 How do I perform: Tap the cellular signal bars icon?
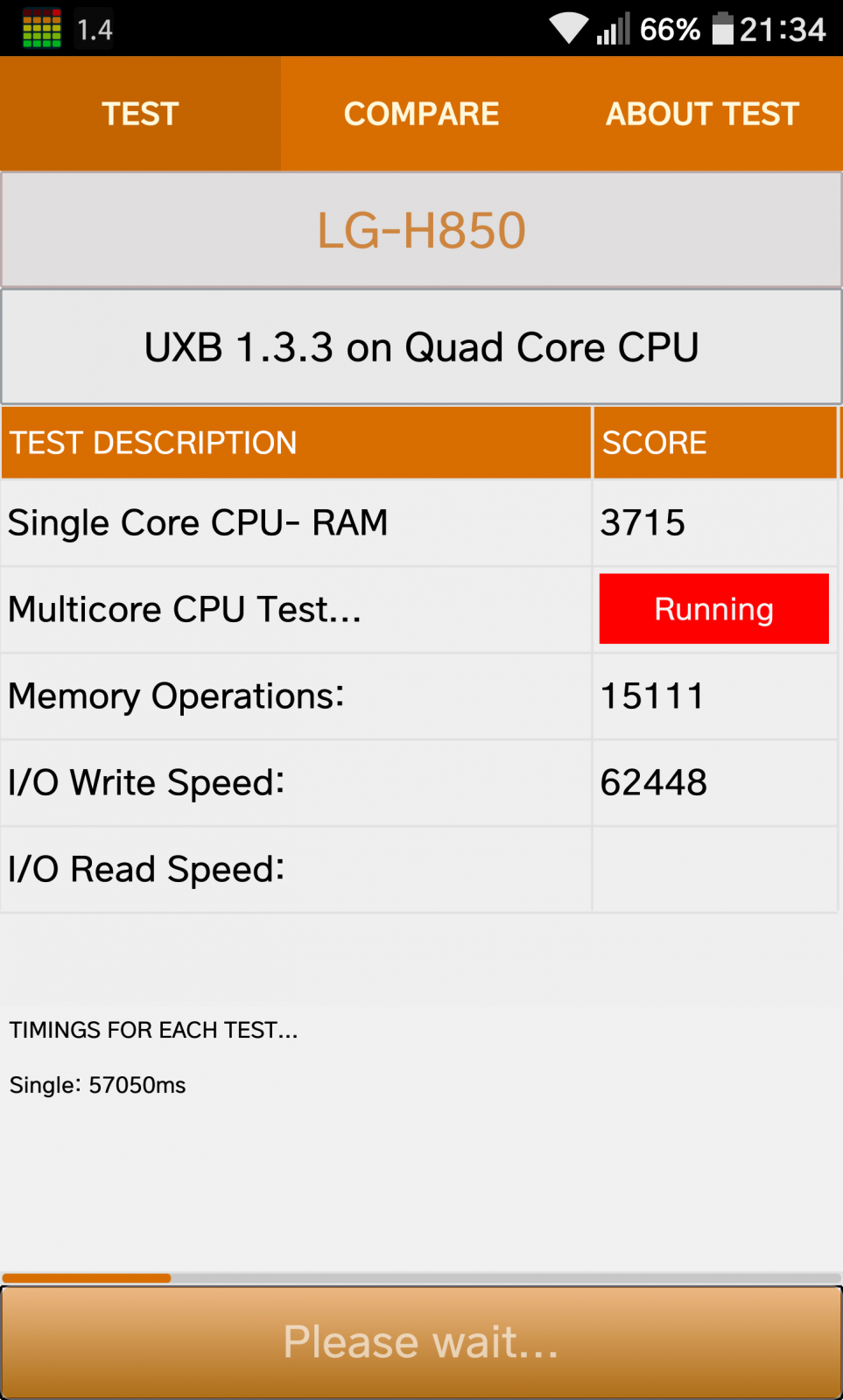coord(613,29)
